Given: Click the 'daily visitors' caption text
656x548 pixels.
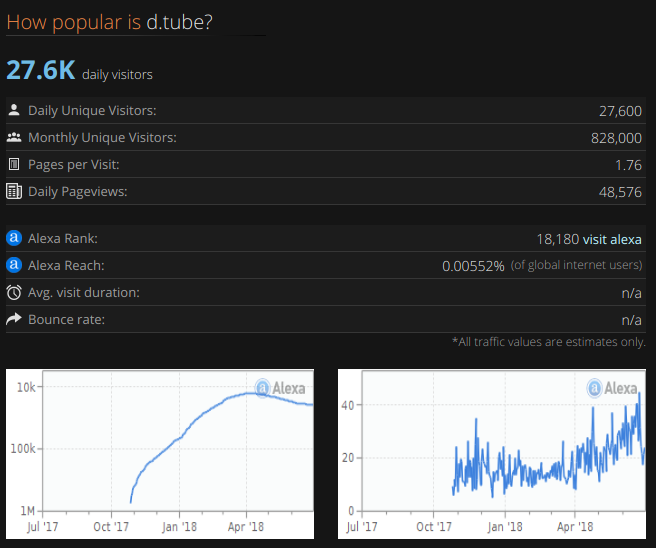Looking at the screenshot, I should coord(117,74).
